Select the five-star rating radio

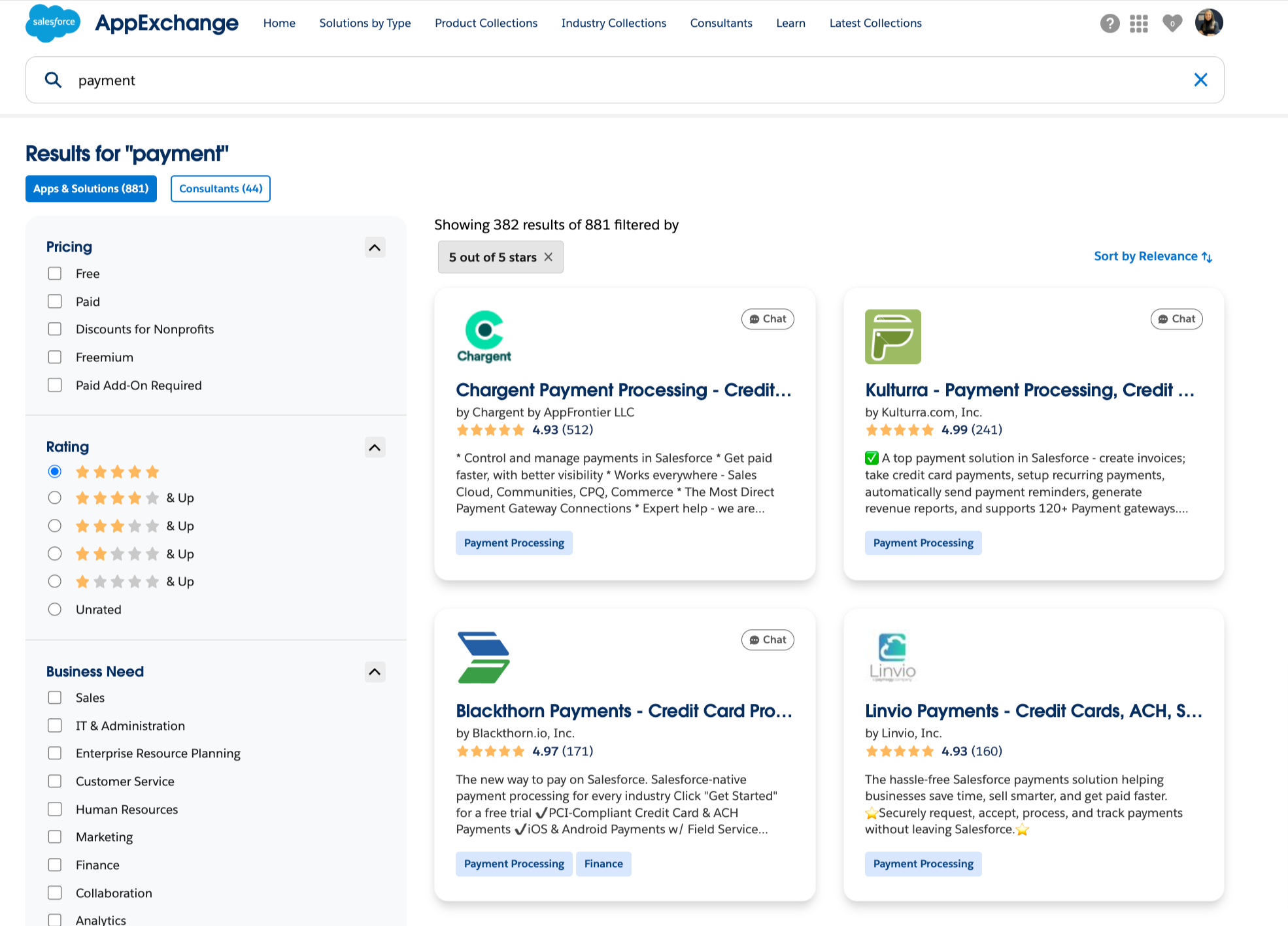(55, 471)
